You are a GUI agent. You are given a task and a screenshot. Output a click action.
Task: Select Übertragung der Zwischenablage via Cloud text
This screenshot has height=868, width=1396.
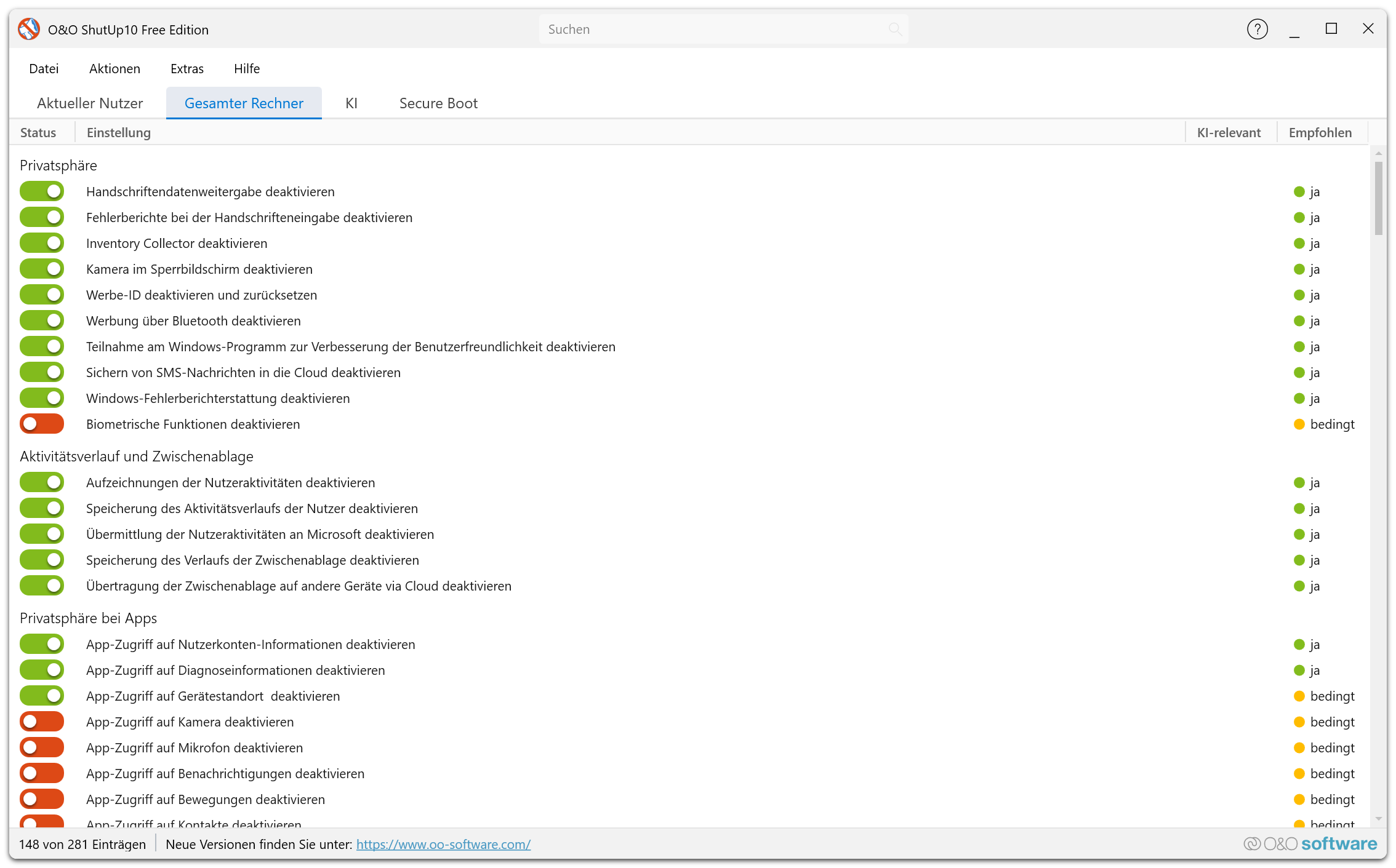click(x=299, y=586)
